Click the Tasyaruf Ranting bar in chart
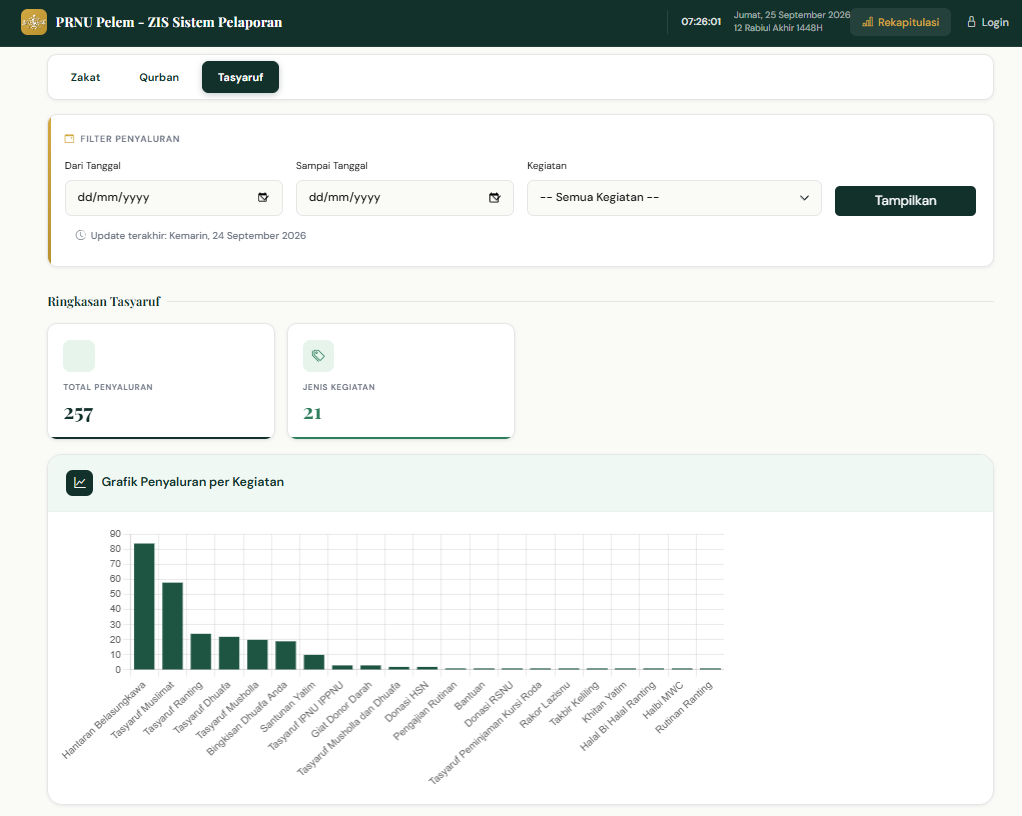 click(x=201, y=652)
